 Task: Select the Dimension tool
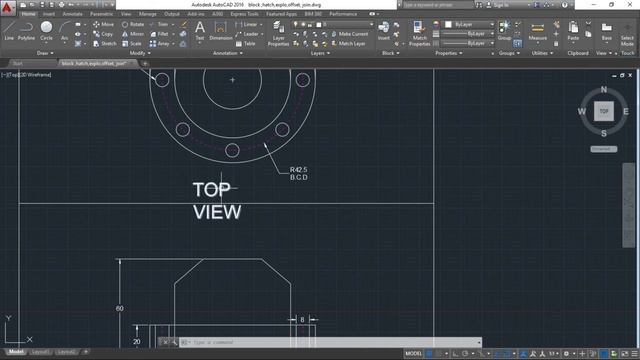pyautogui.click(x=220, y=31)
